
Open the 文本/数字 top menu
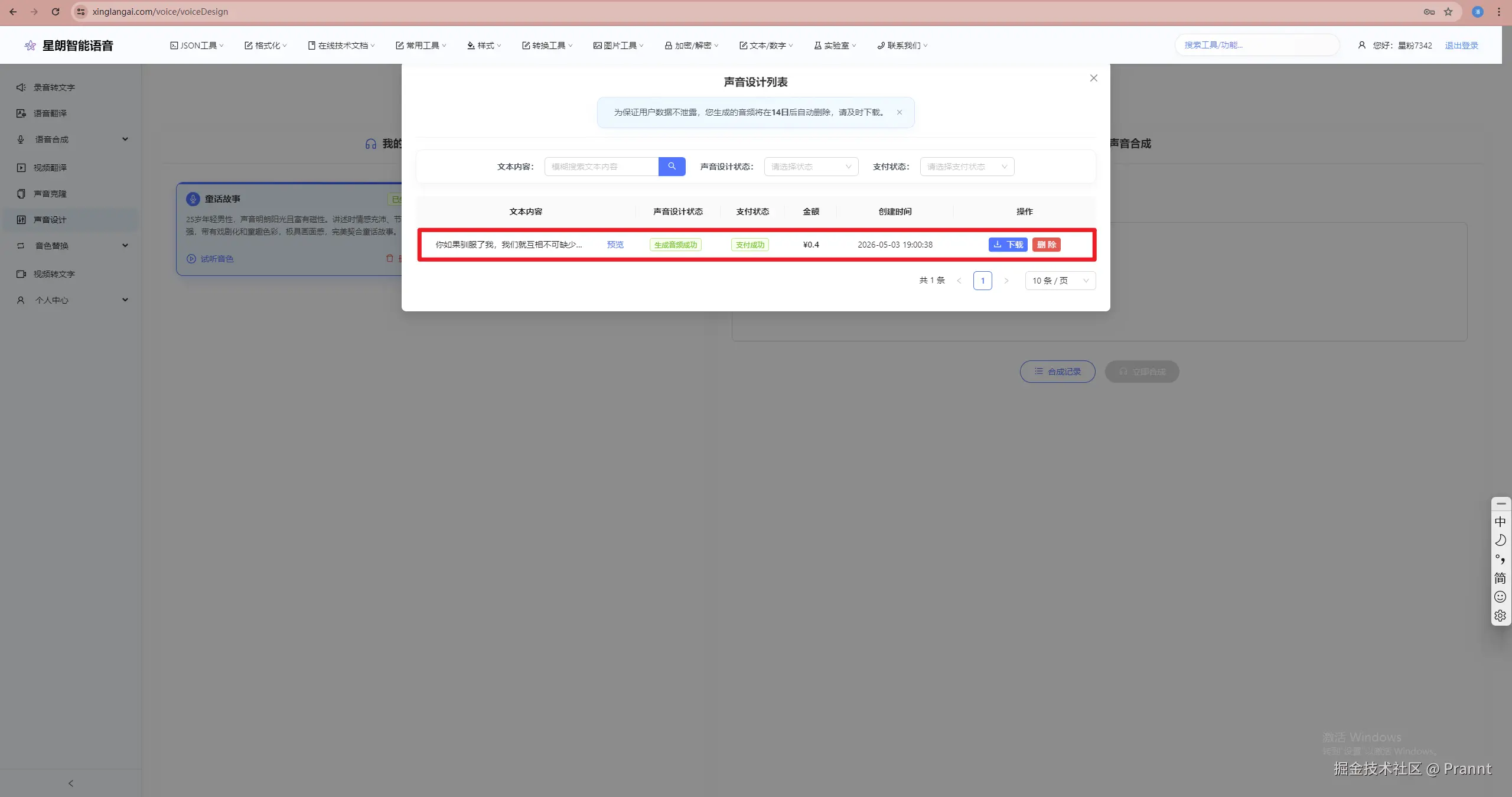(766, 45)
